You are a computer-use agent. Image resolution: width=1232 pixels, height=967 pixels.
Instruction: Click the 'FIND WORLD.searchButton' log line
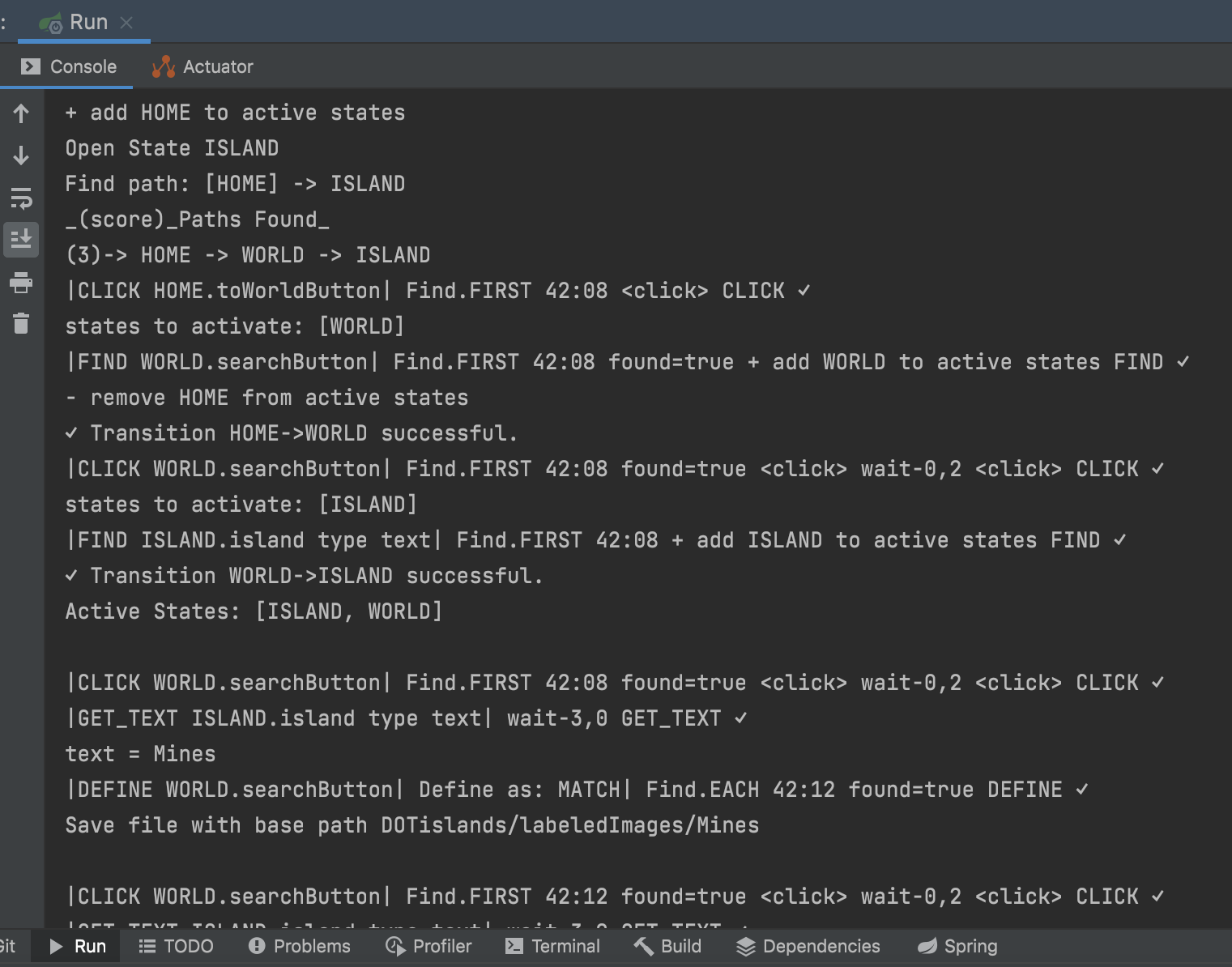[628, 362]
